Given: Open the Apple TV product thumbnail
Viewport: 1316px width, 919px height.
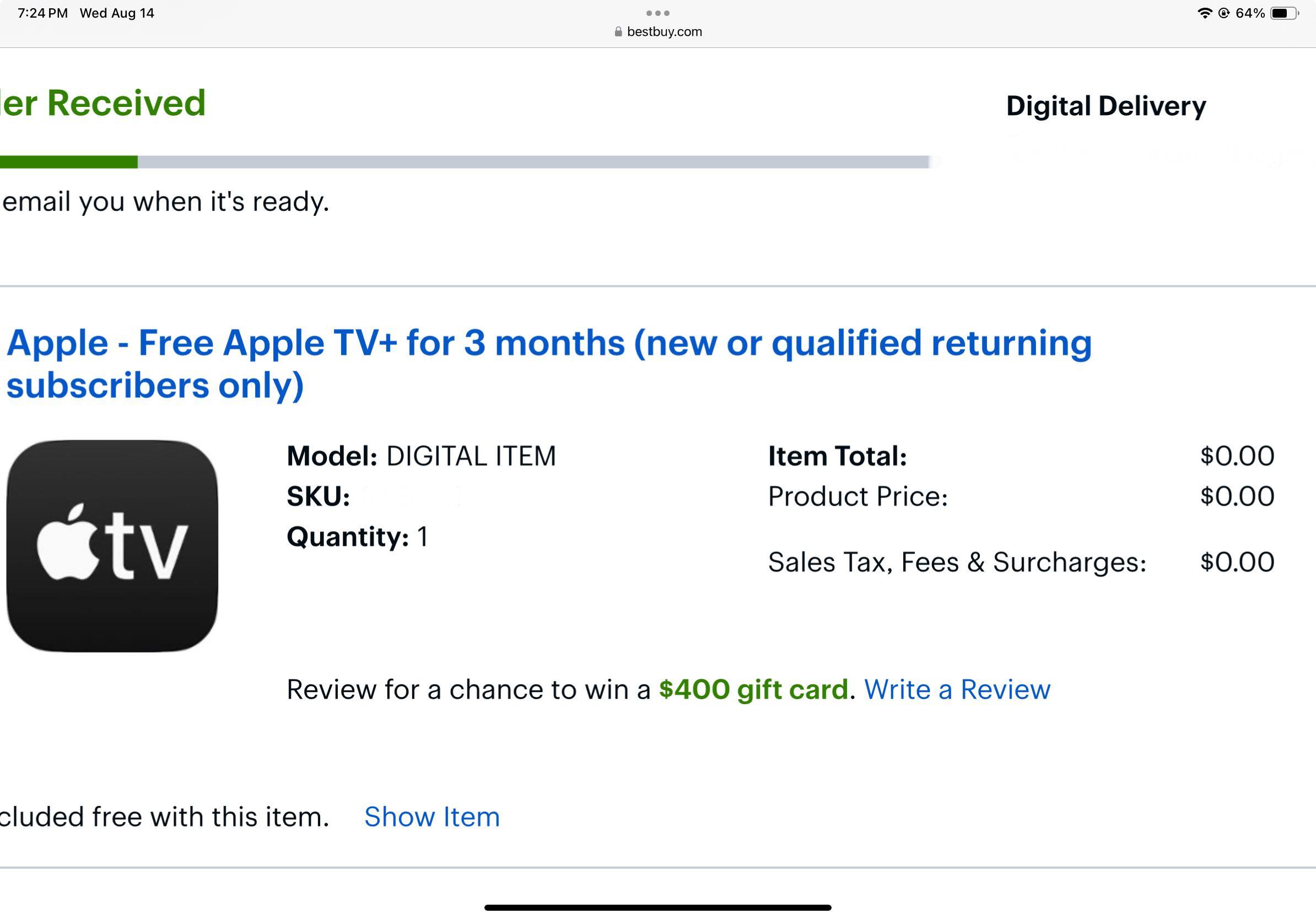Looking at the screenshot, I should tap(112, 545).
